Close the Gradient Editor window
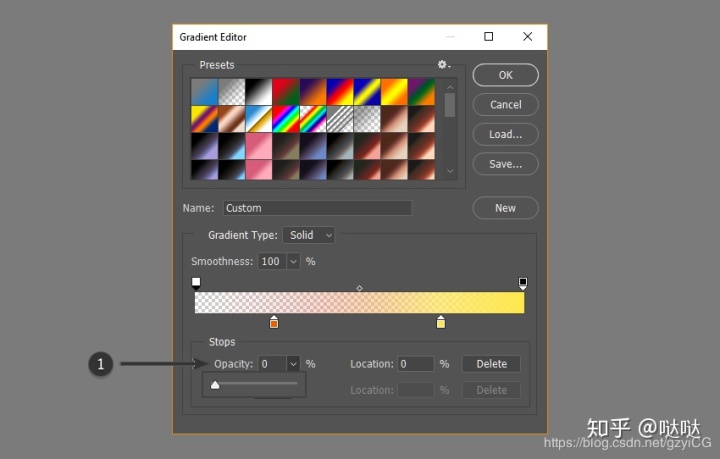 [528, 37]
